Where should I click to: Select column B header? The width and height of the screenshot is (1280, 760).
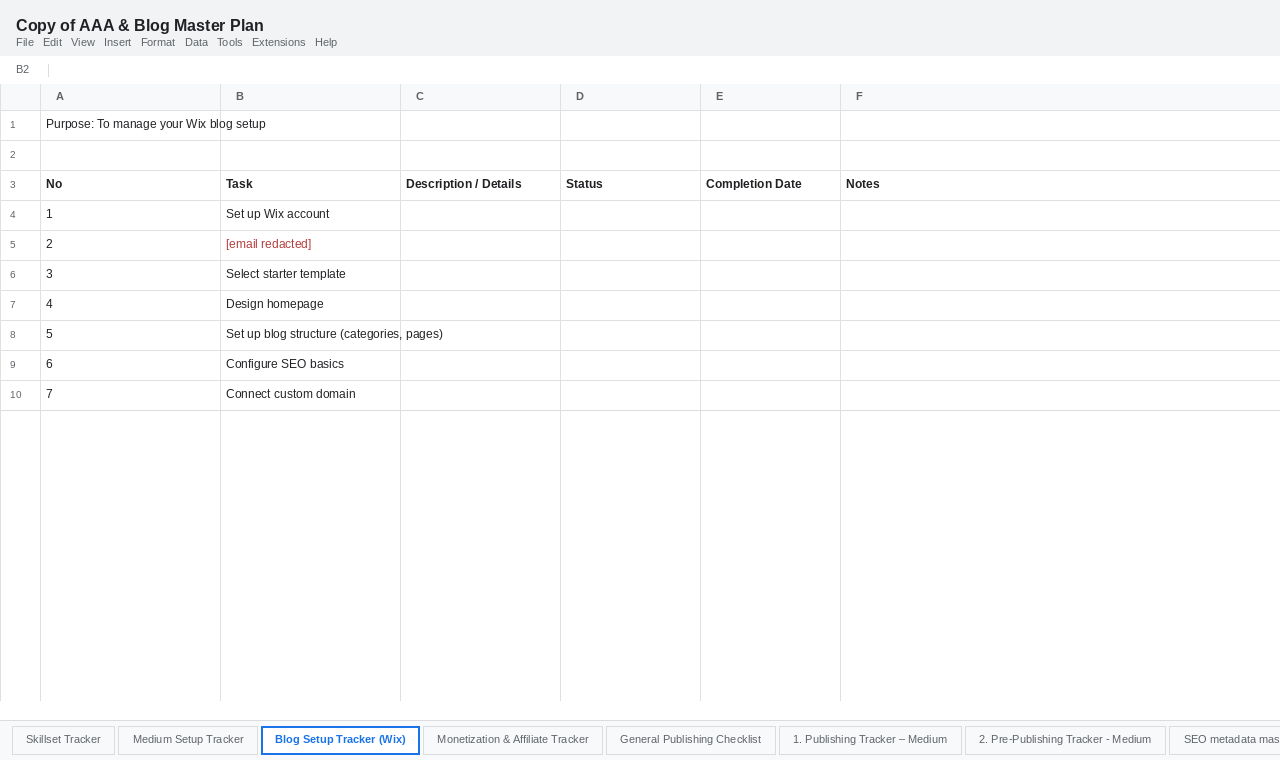tap(310, 97)
